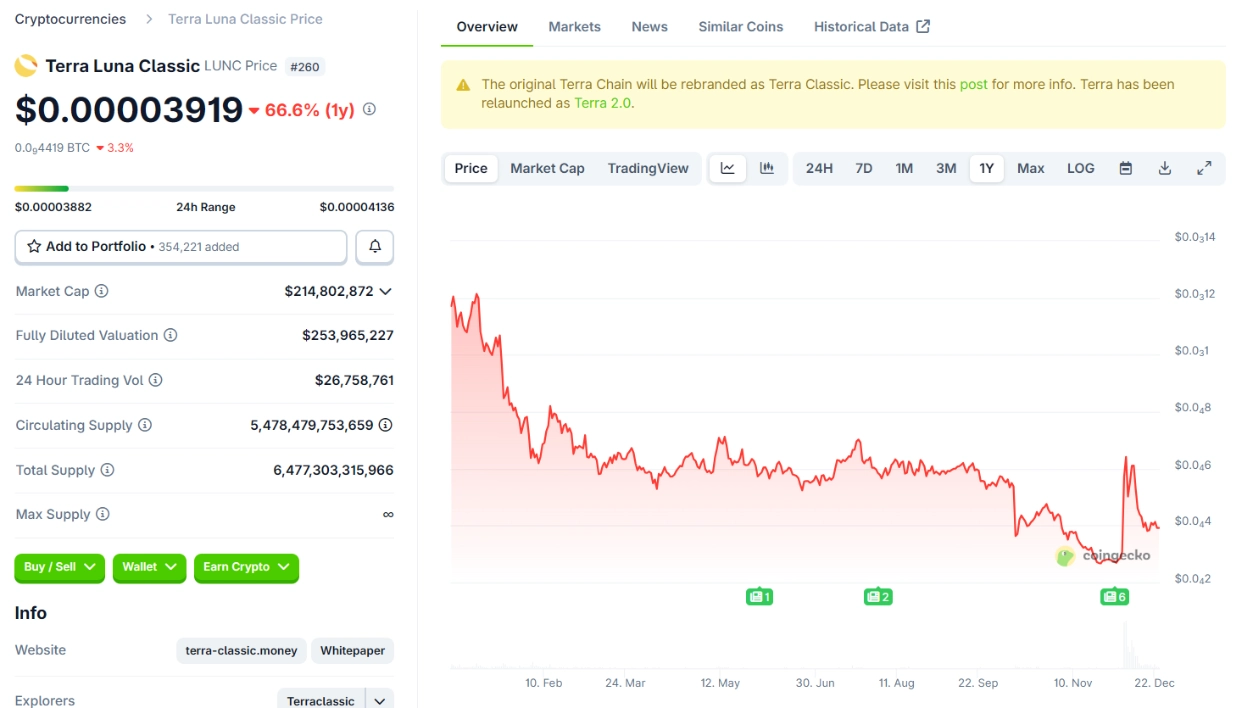The height and width of the screenshot is (708, 1253).
Task: Go to Historical Data tab
Action: coord(871,27)
